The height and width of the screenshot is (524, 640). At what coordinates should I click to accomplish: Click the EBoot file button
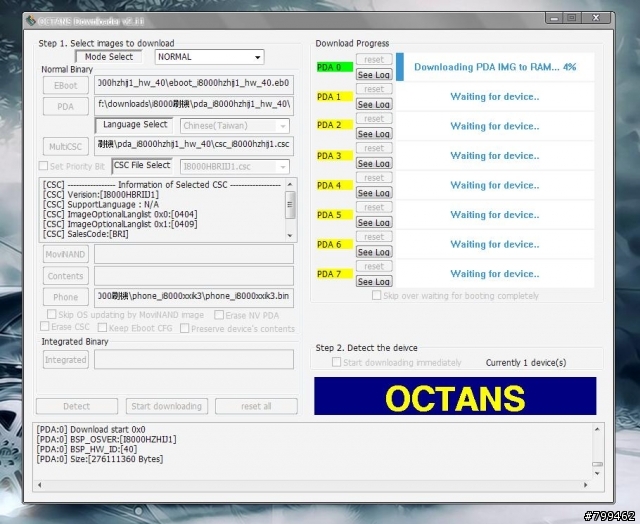(x=66, y=85)
